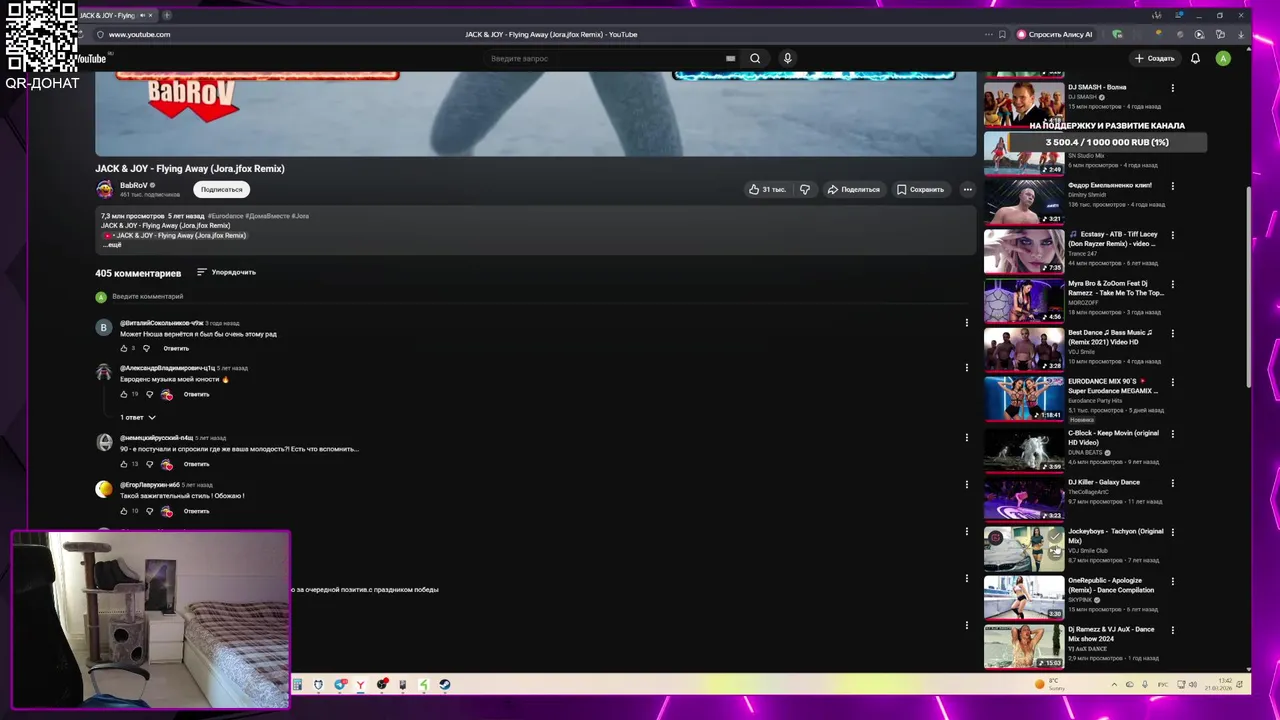Viewport: 1280px width, 720px height.
Task: Reply to ЕгорЛаврухин comment via Ответить
Action: point(196,511)
